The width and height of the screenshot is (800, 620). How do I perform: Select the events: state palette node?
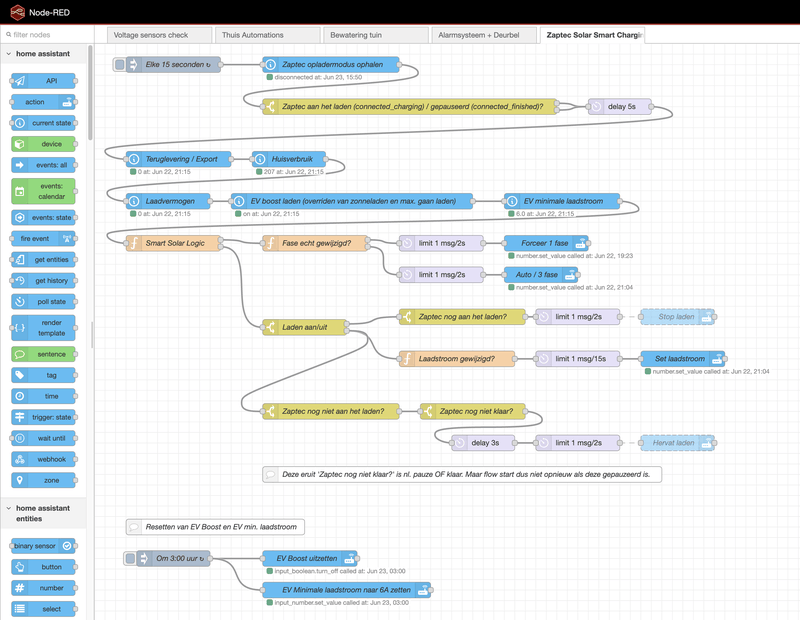pyautogui.click(x=43, y=217)
